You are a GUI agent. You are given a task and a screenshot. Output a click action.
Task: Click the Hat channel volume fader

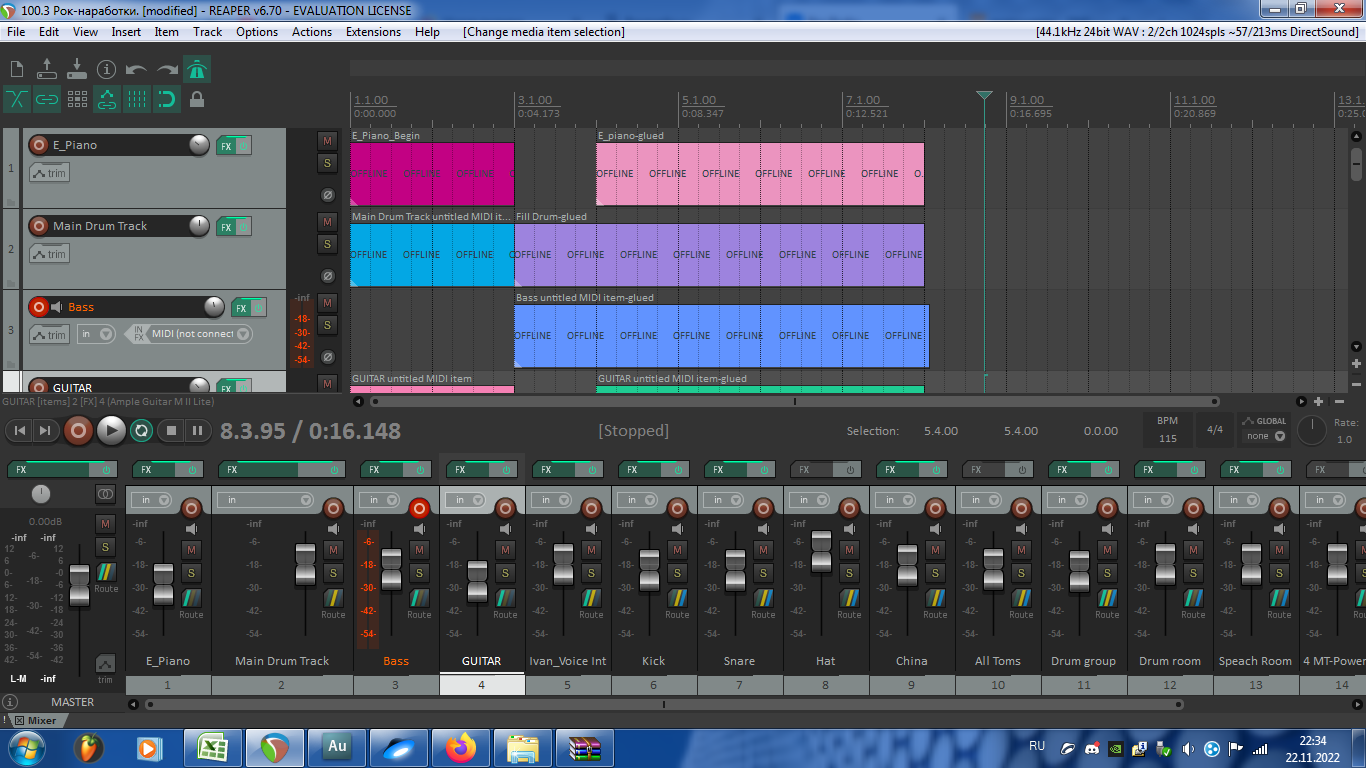[821, 551]
